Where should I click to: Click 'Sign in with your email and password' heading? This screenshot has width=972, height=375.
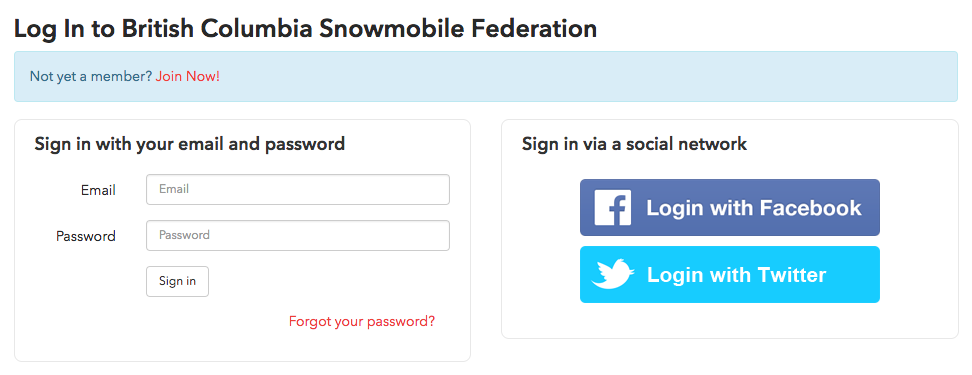pos(190,144)
